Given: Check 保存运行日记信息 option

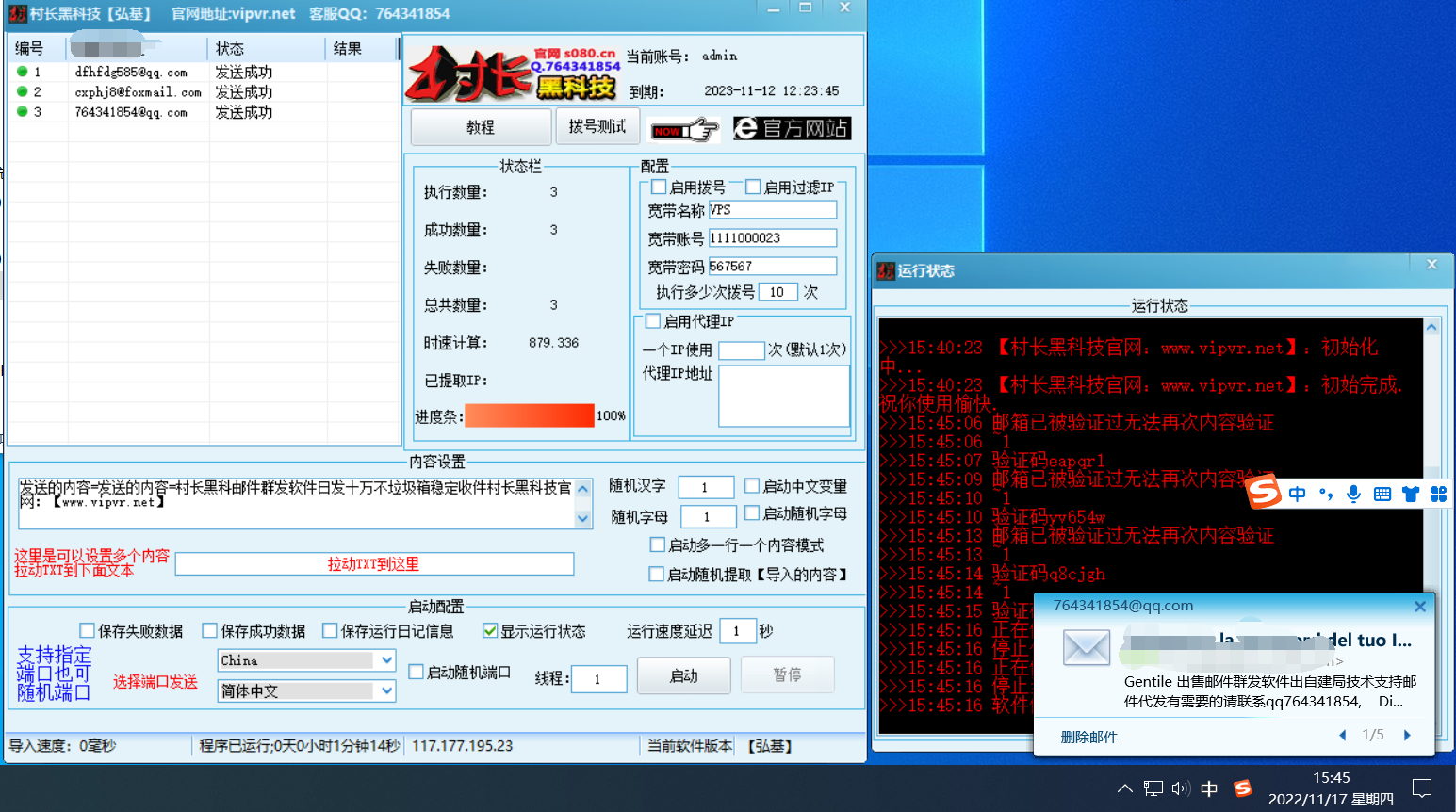Looking at the screenshot, I should [330, 630].
